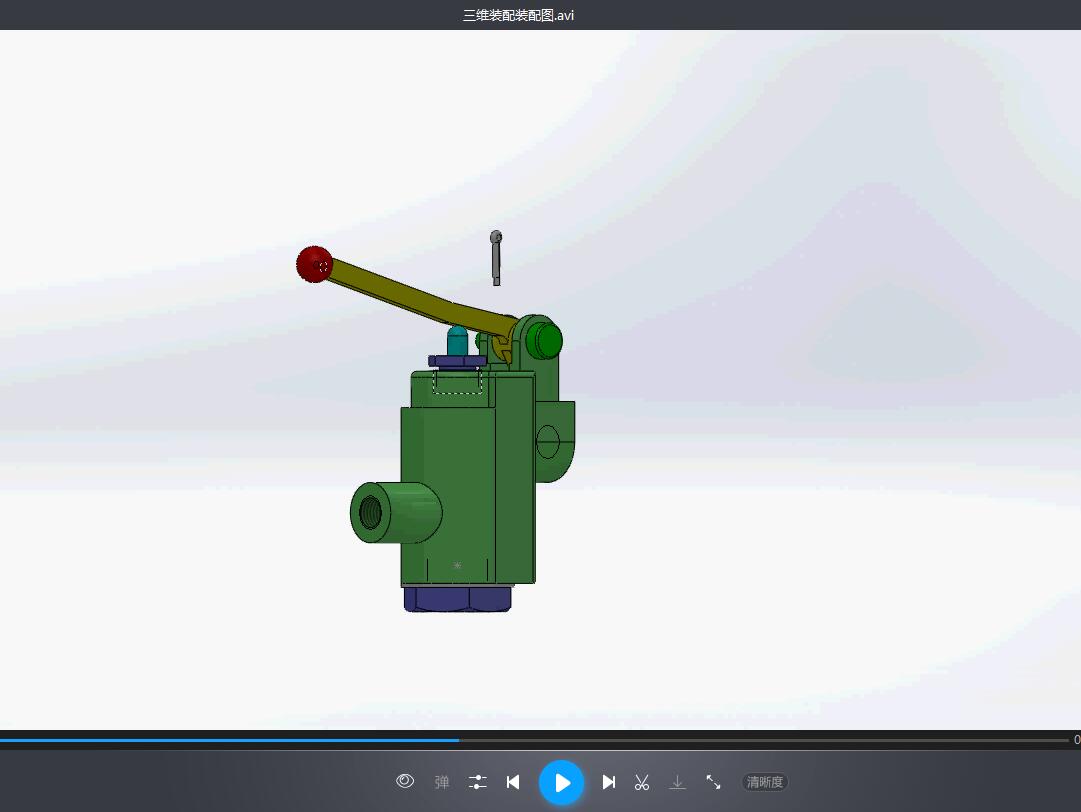Image resolution: width=1081 pixels, height=812 pixels.
Task: Click the download arrow icon
Action: pos(678,782)
